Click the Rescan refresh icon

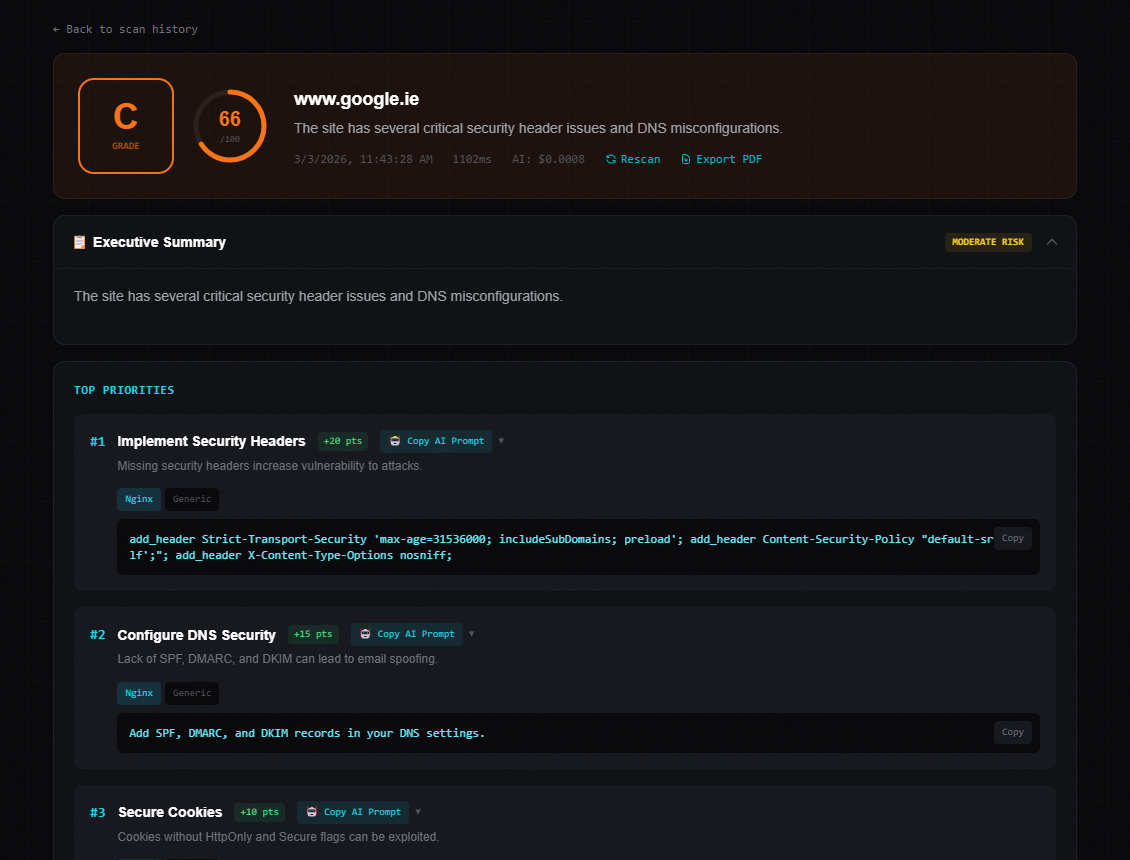pyautogui.click(x=610, y=159)
